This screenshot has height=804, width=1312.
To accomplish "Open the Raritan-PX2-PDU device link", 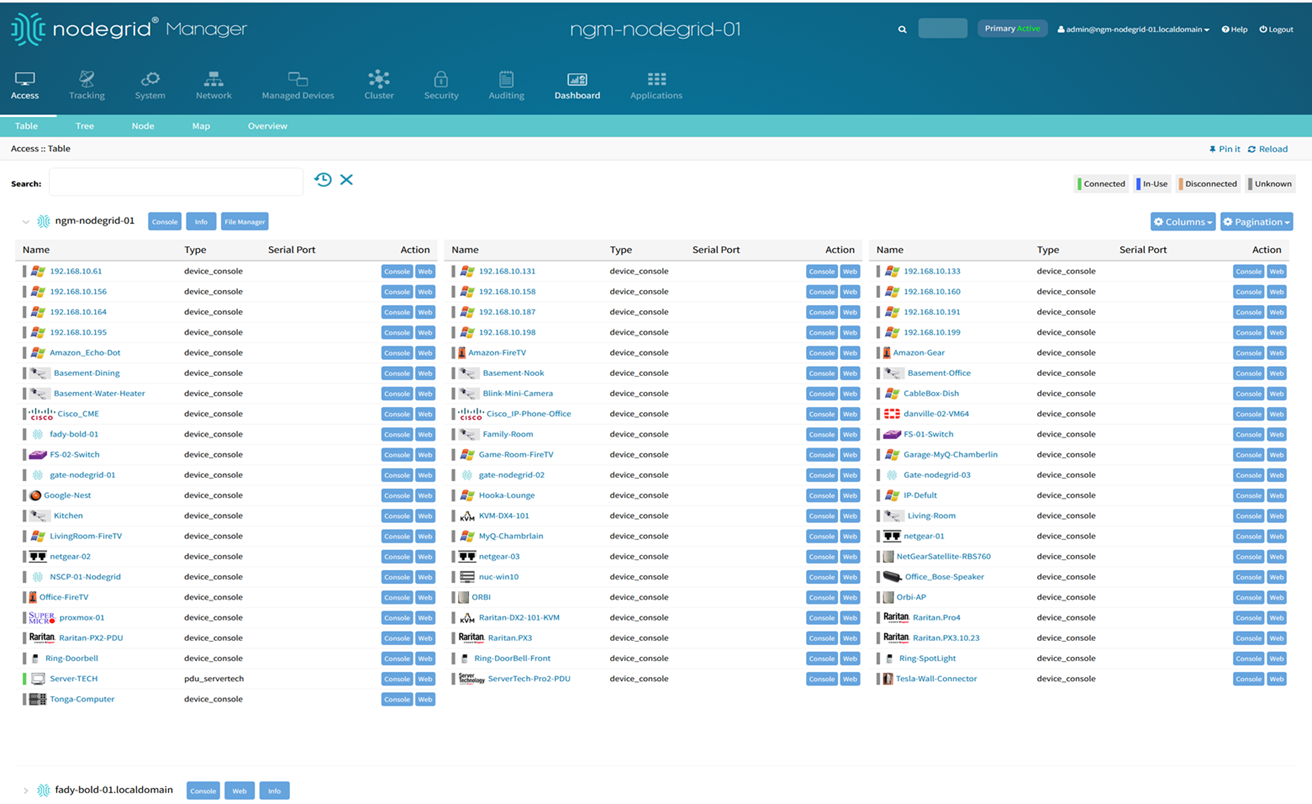I will click(90, 638).
